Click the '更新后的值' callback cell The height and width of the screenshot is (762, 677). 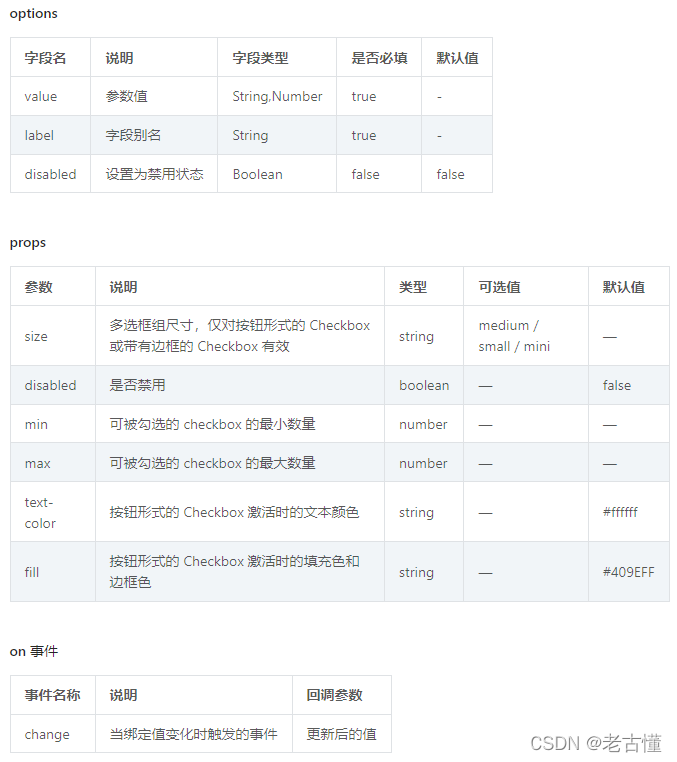(x=341, y=734)
